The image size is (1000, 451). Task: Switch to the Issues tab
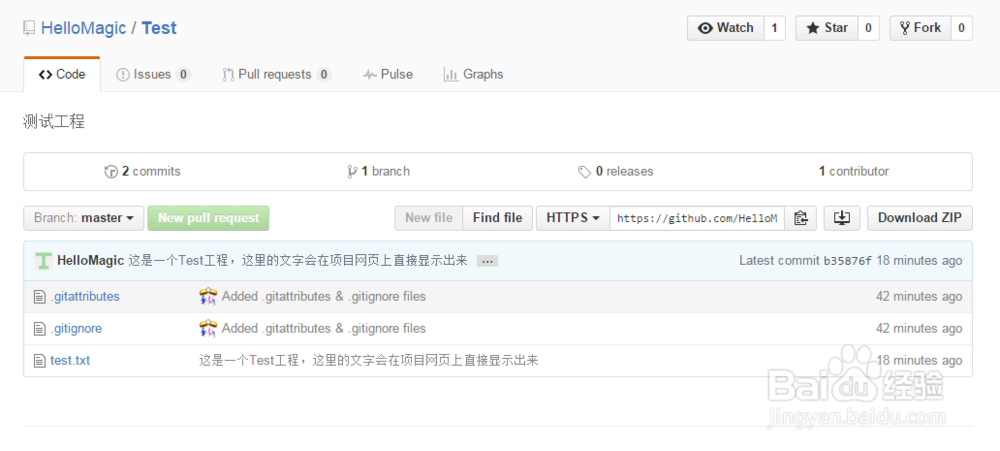click(152, 75)
